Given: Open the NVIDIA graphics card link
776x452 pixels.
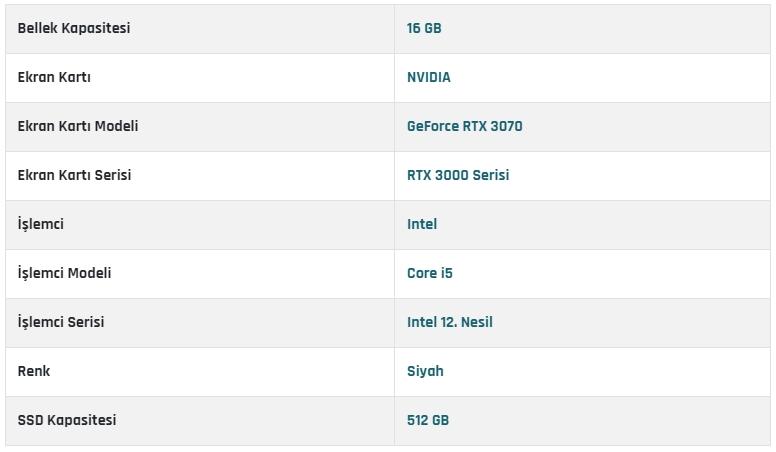Looking at the screenshot, I should tap(429, 77).
